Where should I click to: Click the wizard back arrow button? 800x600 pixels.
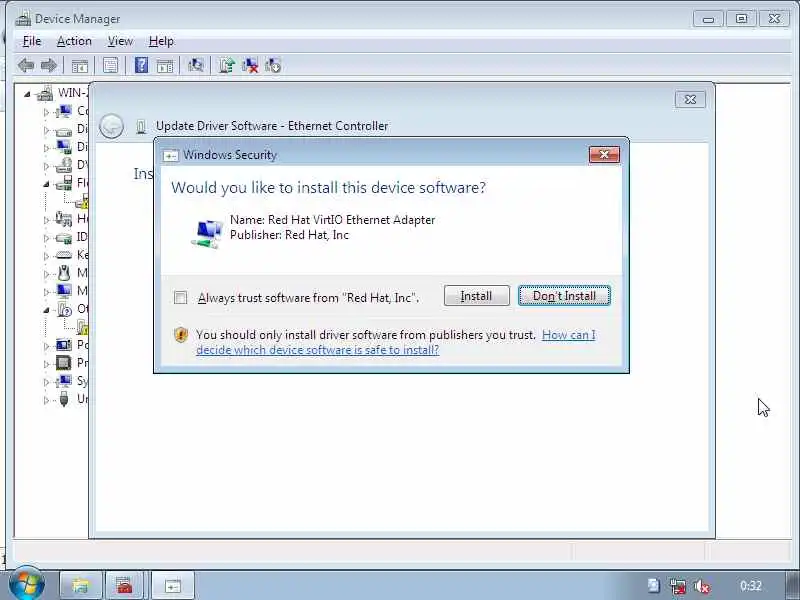tap(111, 126)
